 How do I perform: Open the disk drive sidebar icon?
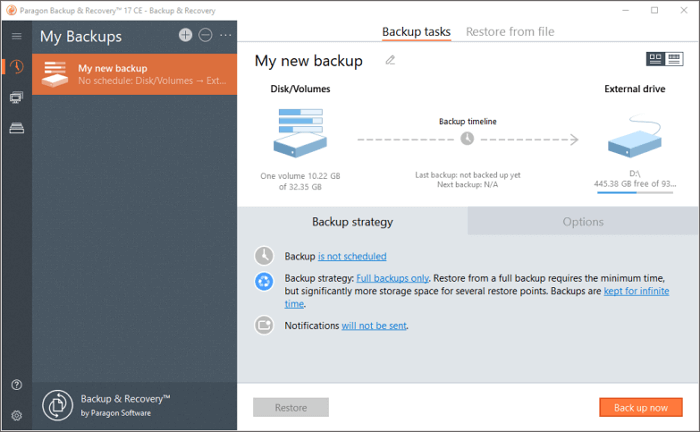click(17, 128)
